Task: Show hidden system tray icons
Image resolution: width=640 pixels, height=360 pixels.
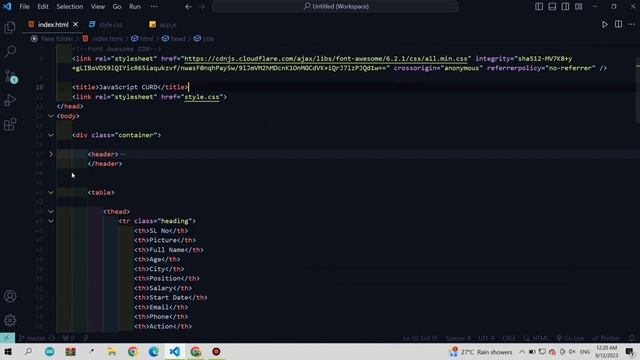Action: [522, 351]
